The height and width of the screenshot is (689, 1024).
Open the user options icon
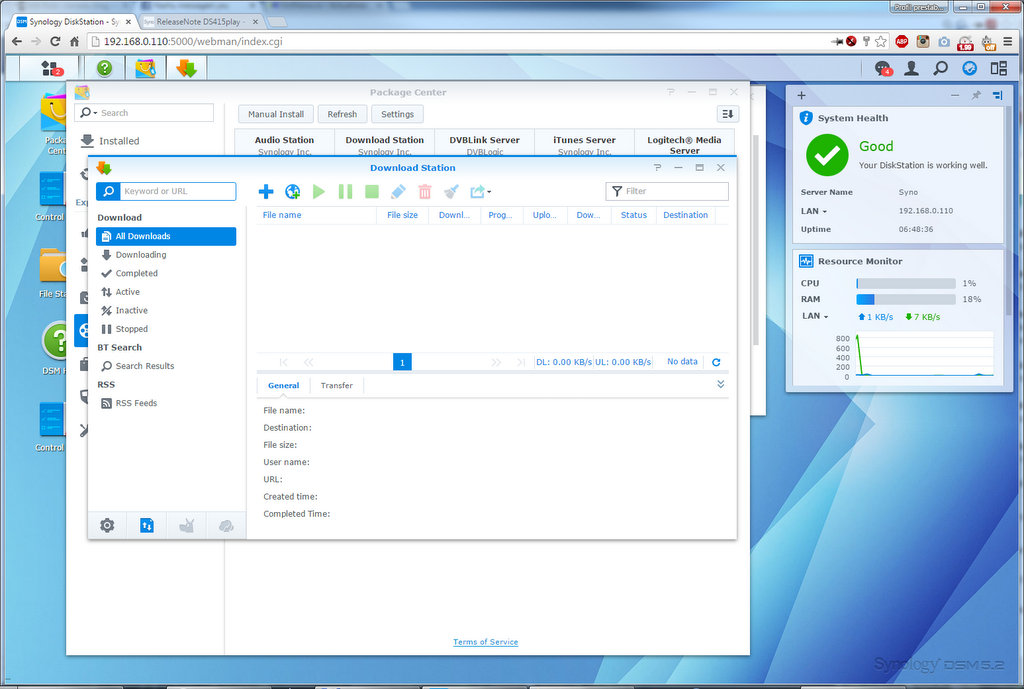pyautogui.click(x=911, y=68)
